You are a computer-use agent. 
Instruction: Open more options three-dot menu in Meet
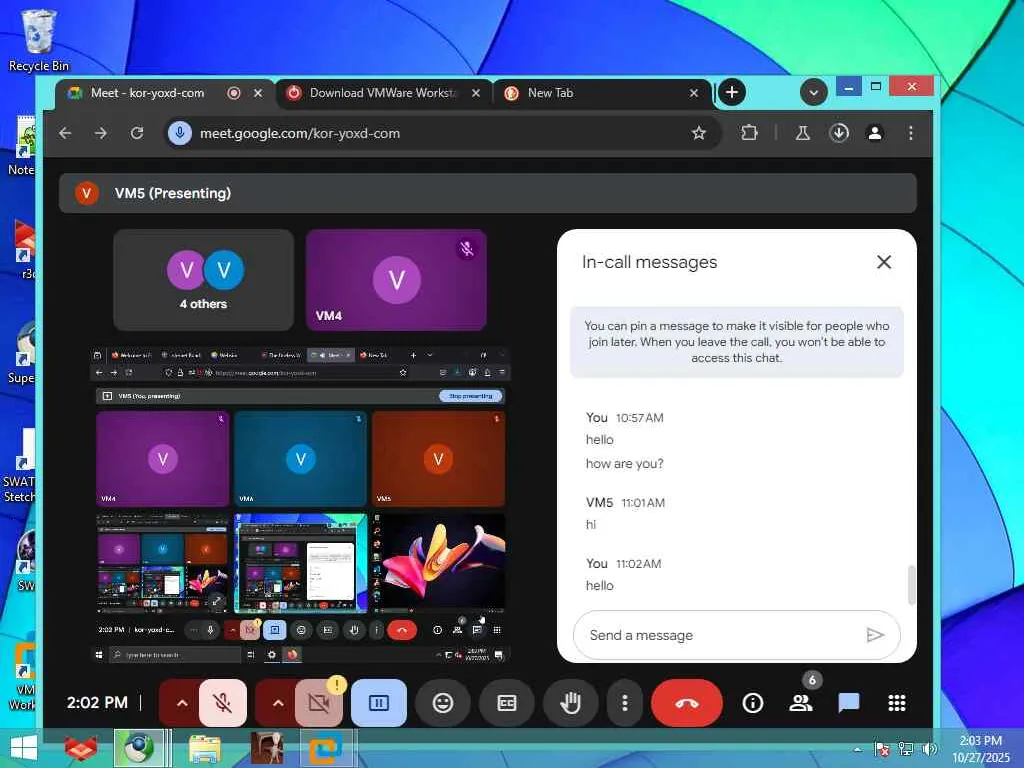[x=625, y=703]
